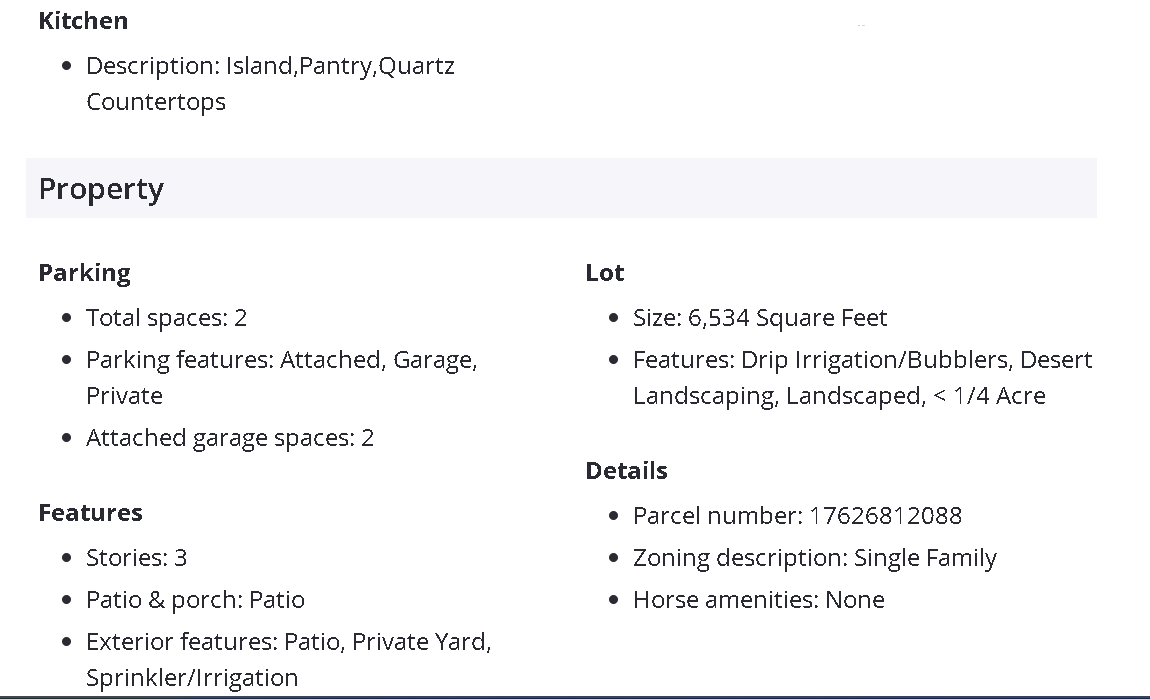Select the lot 'Size: 6,534 Square Feet' entry
1150x699 pixels.
click(760, 318)
